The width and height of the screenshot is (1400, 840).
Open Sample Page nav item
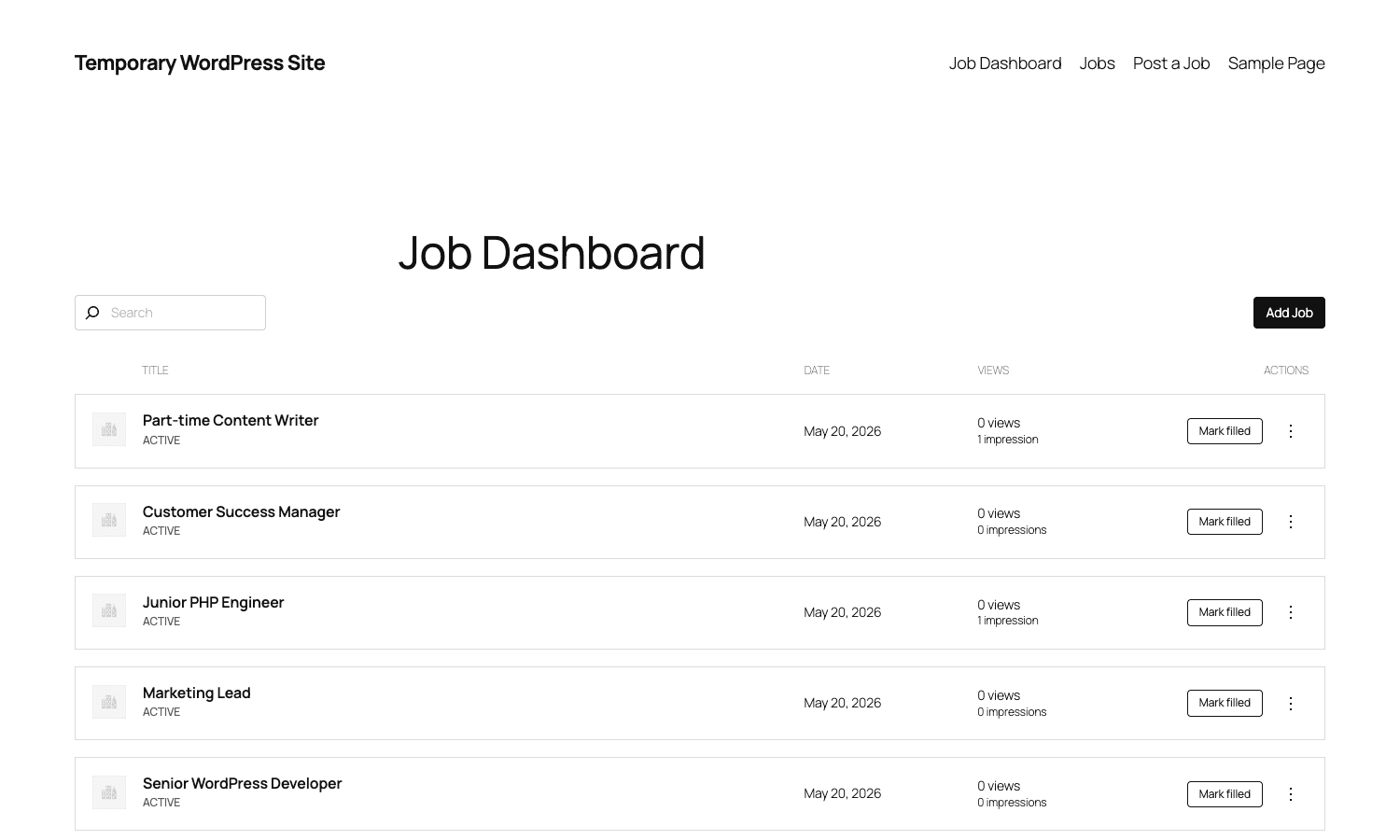click(1277, 63)
